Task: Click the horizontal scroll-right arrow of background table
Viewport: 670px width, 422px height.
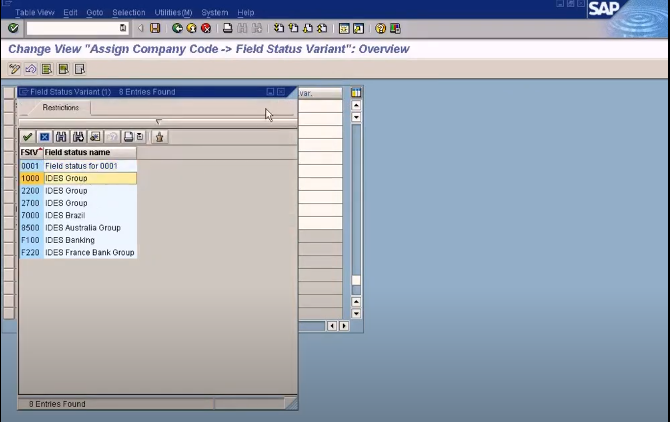Action: coord(344,326)
